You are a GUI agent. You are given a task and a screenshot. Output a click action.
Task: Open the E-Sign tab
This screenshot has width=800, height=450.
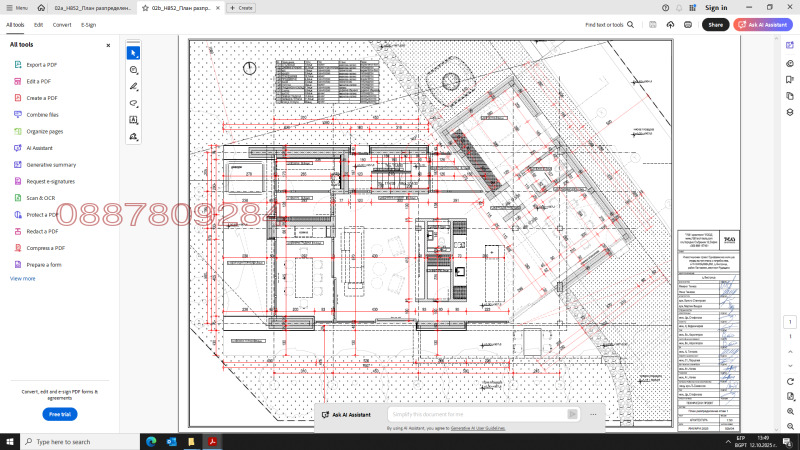click(x=89, y=24)
